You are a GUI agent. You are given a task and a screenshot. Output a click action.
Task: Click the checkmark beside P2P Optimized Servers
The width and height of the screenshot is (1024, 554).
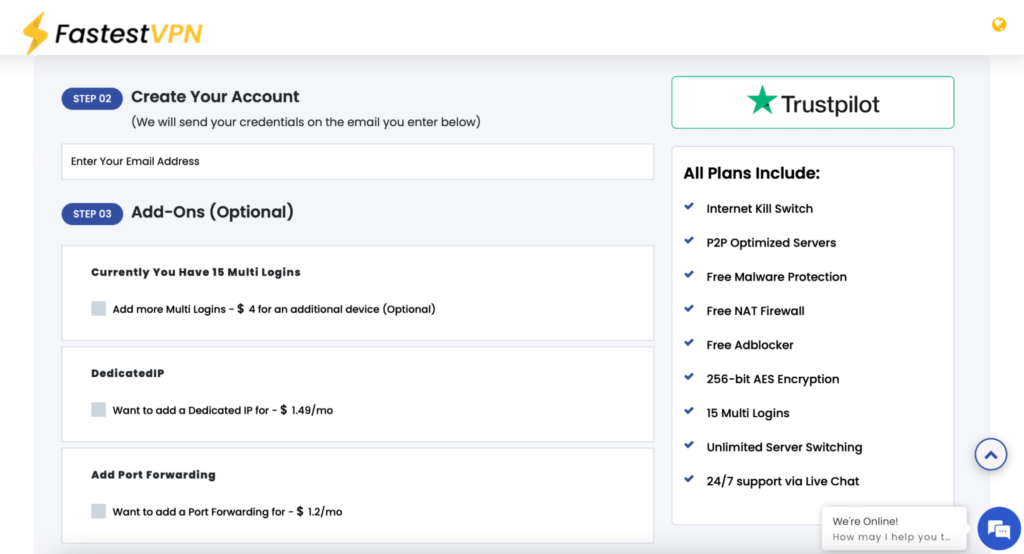coord(689,240)
